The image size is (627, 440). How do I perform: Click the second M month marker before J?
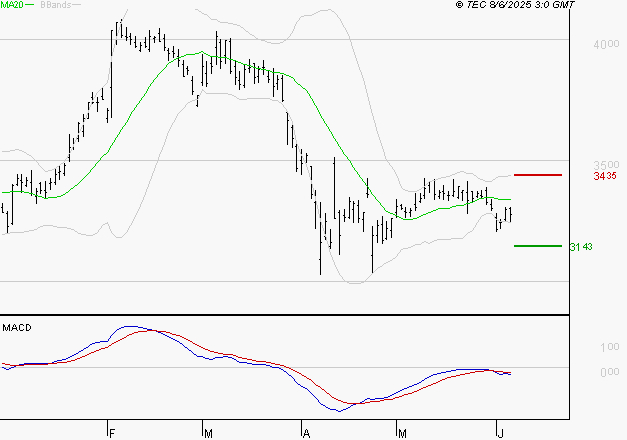pos(402,434)
